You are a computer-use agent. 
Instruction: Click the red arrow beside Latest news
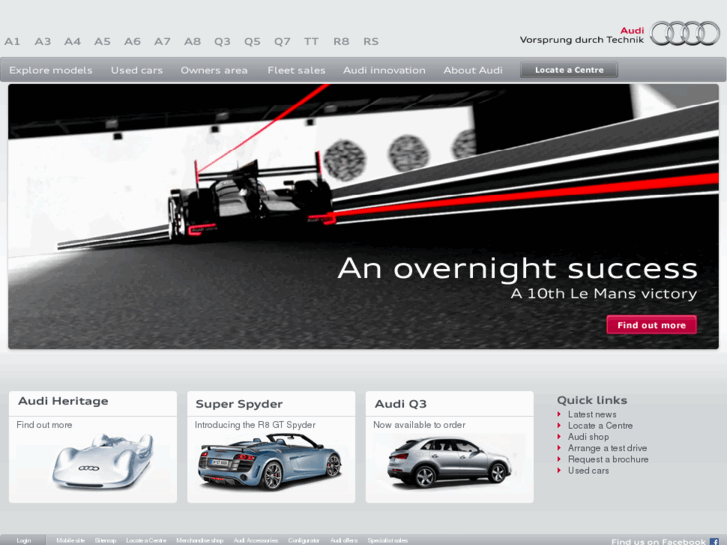[x=559, y=414]
